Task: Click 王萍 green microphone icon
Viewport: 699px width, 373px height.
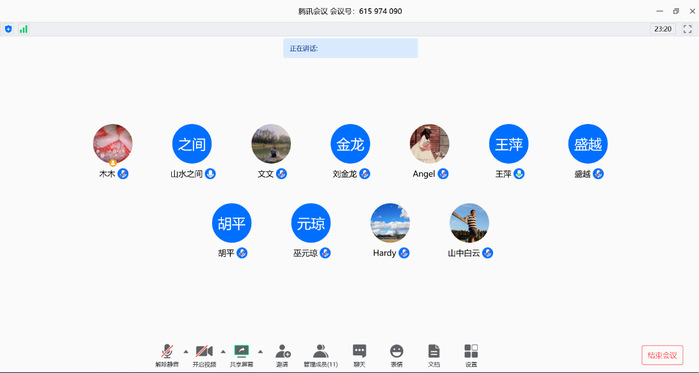Action: pos(519,174)
